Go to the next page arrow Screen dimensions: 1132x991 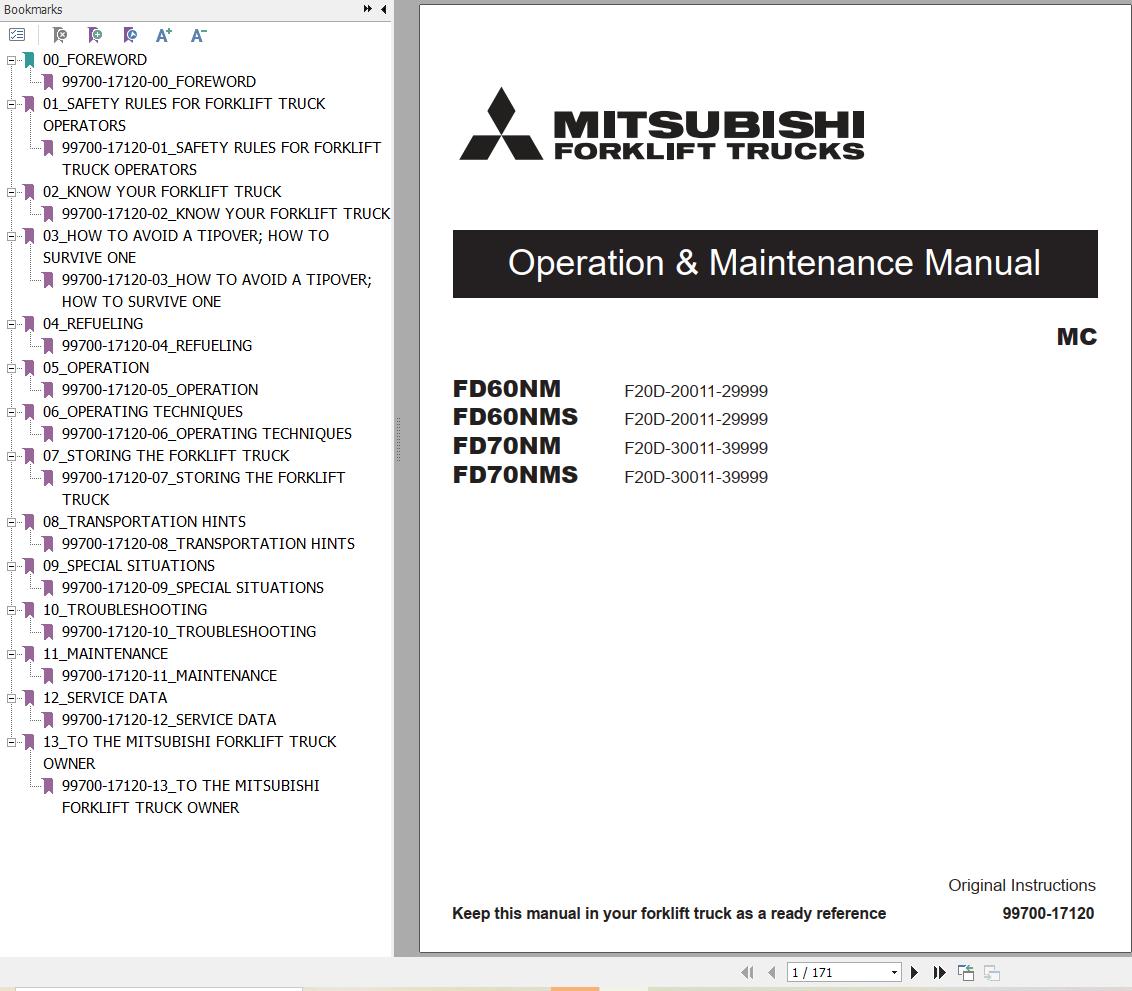click(914, 972)
